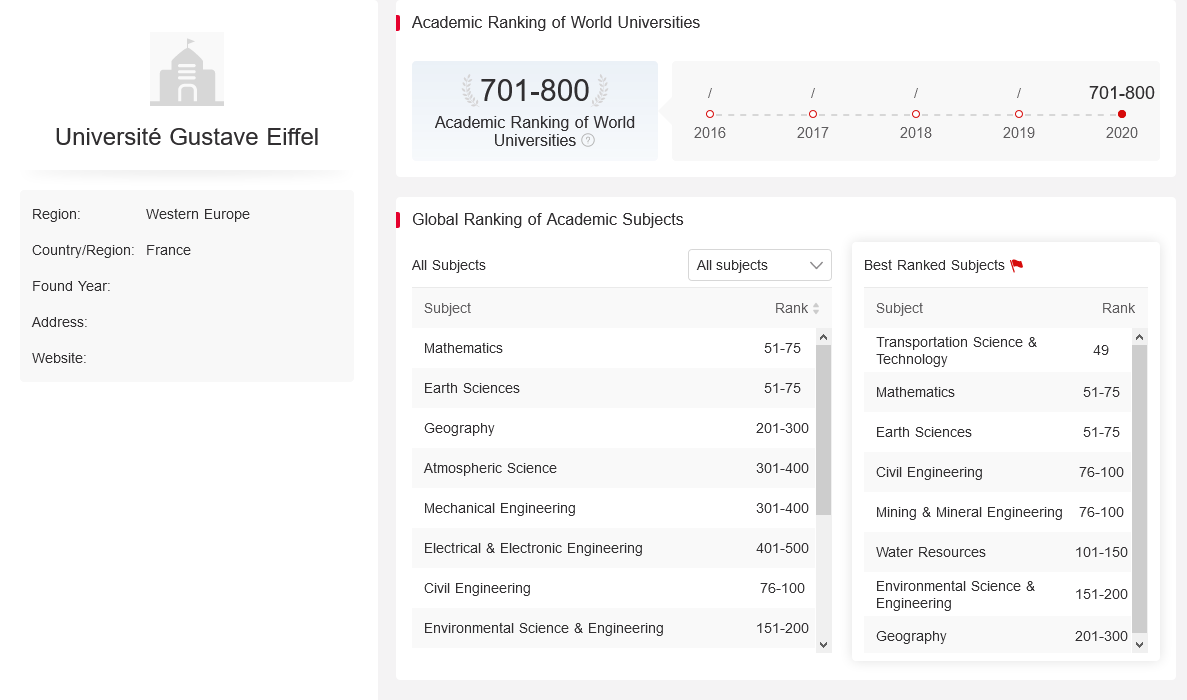1187x700 pixels.
Task: Click Geography in Best Ranked Subjects
Action: click(911, 636)
